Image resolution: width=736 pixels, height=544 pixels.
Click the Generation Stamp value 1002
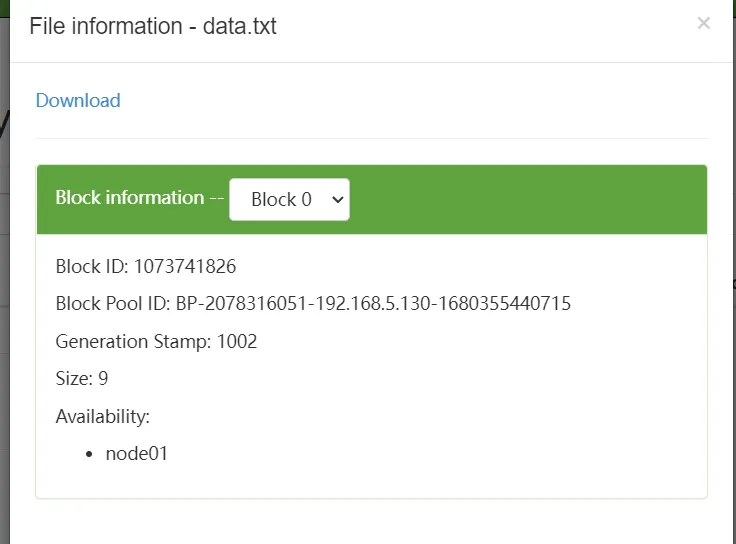tap(237, 341)
